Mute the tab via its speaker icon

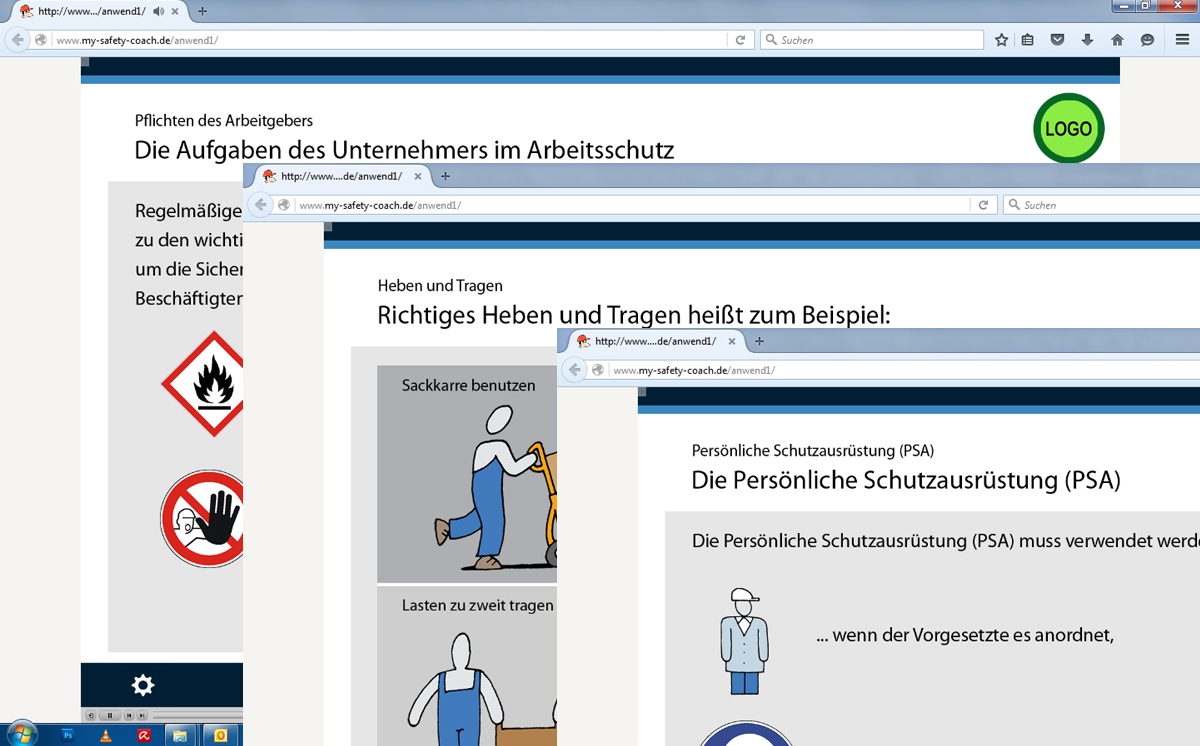(x=158, y=11)
